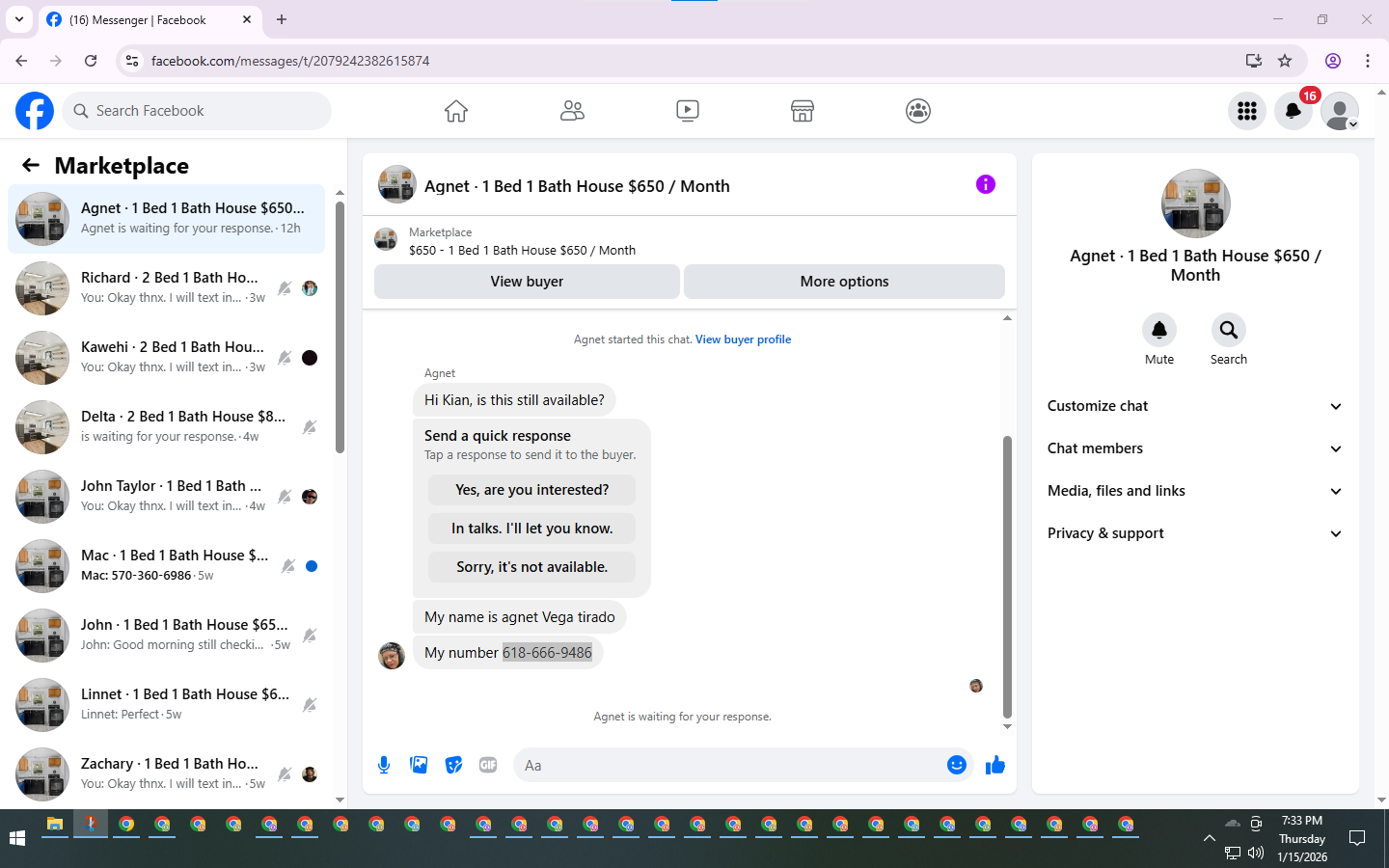
Task: Select the Messenger | Facebook tab
Action: point(150,19)
